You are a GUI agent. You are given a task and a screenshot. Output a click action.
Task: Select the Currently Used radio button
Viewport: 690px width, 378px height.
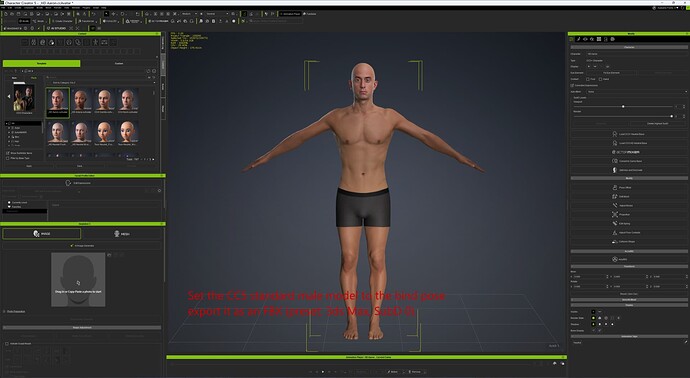[x=9, y=202]
